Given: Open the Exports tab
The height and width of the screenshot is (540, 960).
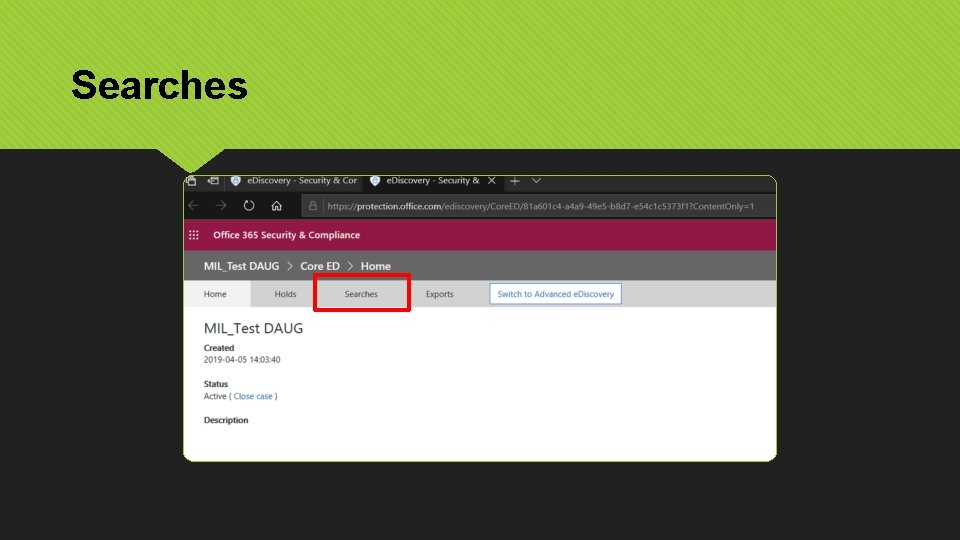Looking at the screenshot, I should (x=440, y=294).
